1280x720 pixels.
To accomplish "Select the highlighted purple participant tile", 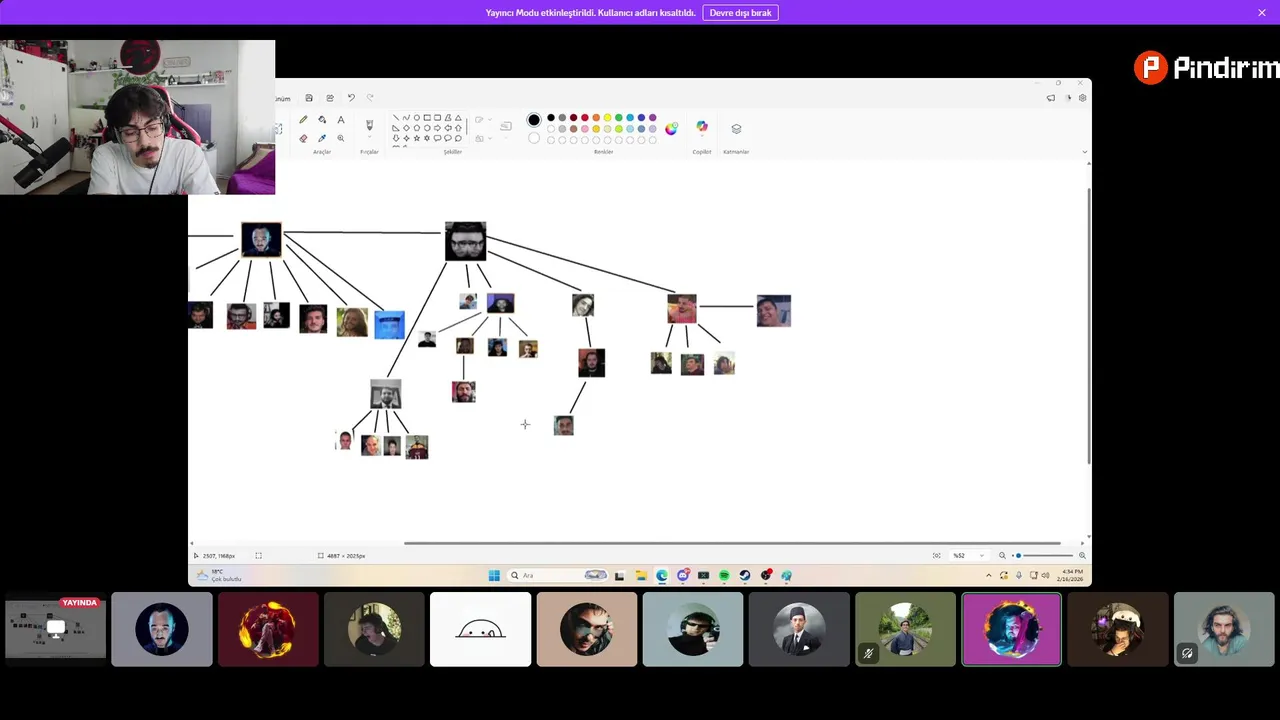I will click(x=1011, y=629).
